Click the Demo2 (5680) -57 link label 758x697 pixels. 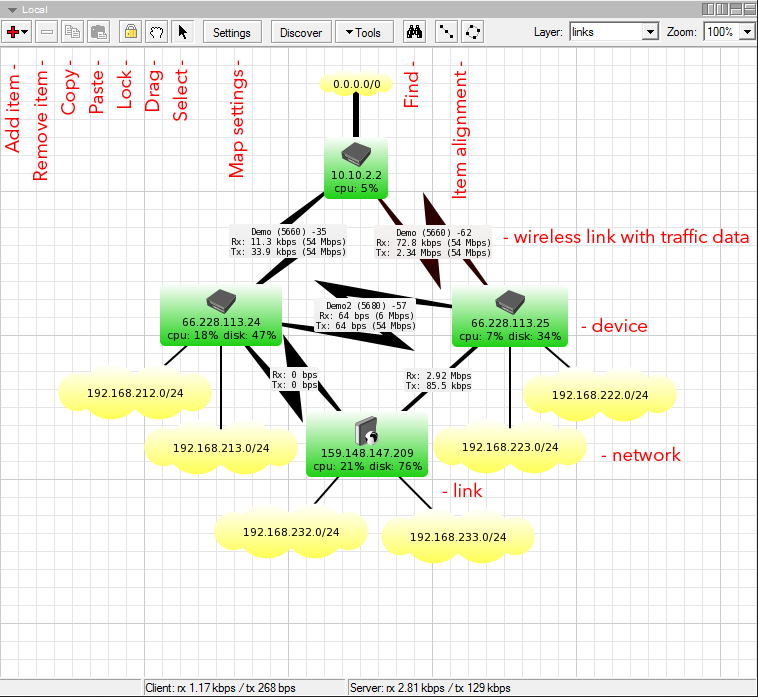point(366,316)
